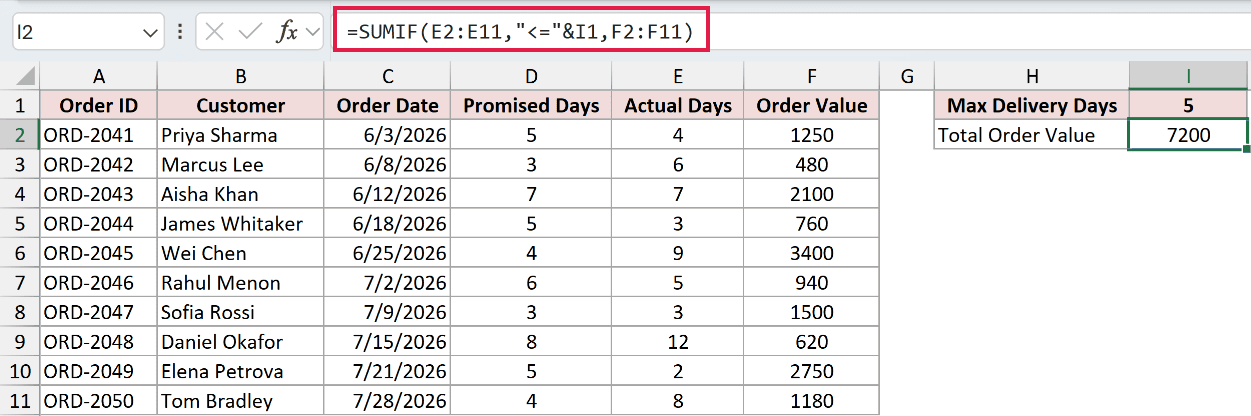This screenshot has height=416, width=1251.
Task: Select order value 480
Action: (x=812, y=164)
